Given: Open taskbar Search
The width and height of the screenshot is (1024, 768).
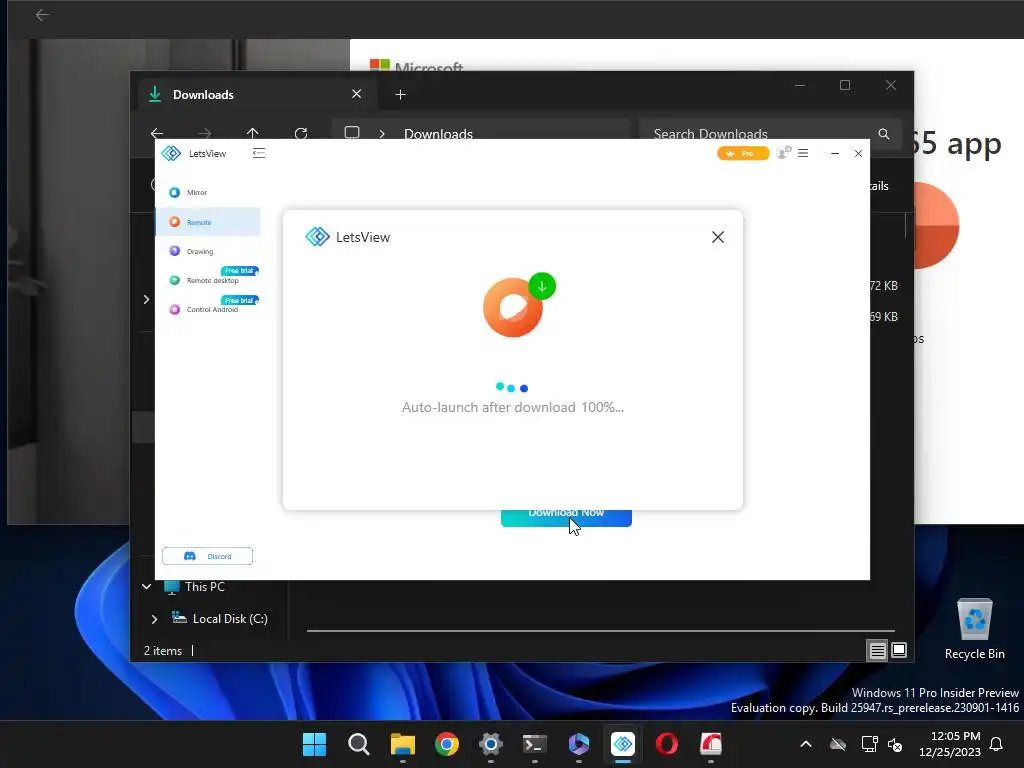Looking at the screenshot, I should (359, 744).
